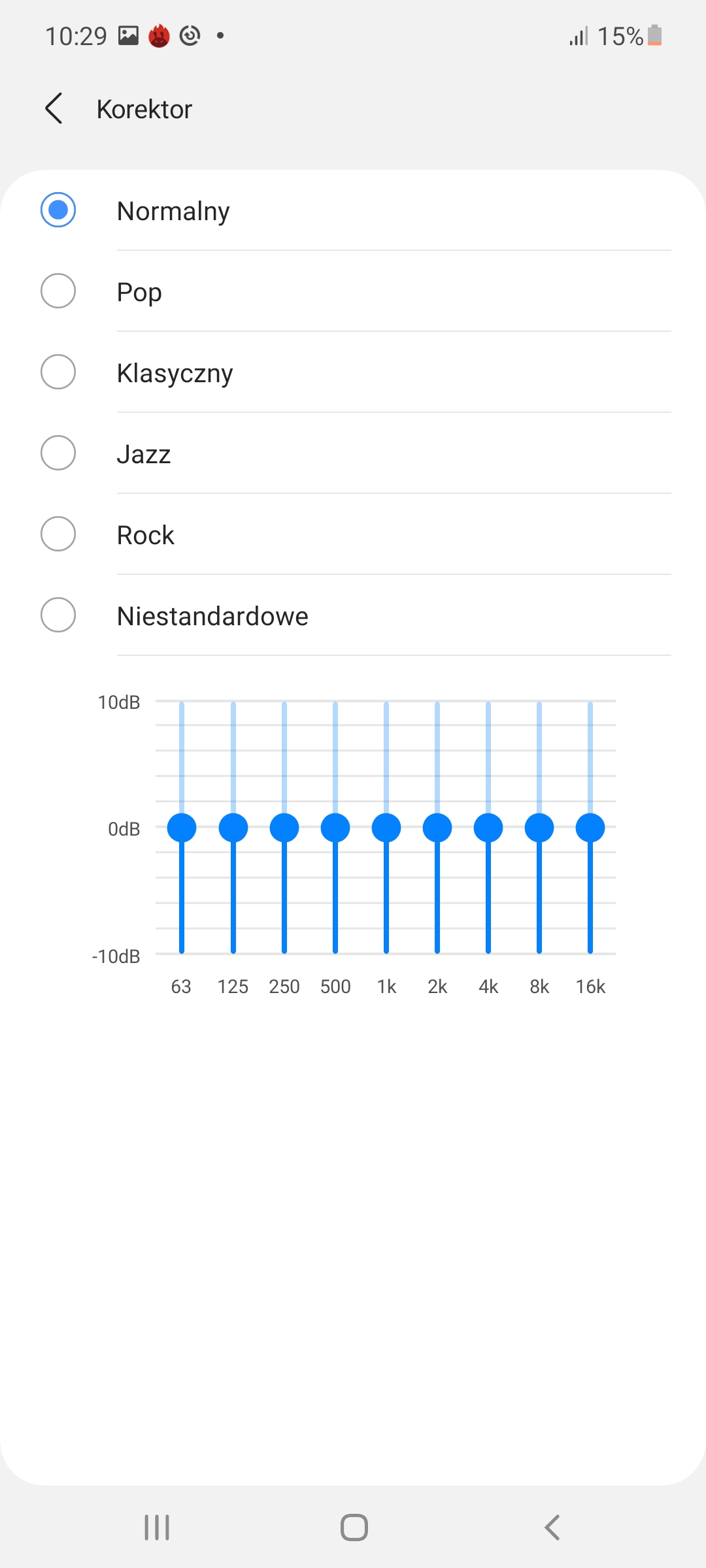This screenshot has width=706, height=1568.
Task: Select the Normalny radio button
Action: click(58, 210)
